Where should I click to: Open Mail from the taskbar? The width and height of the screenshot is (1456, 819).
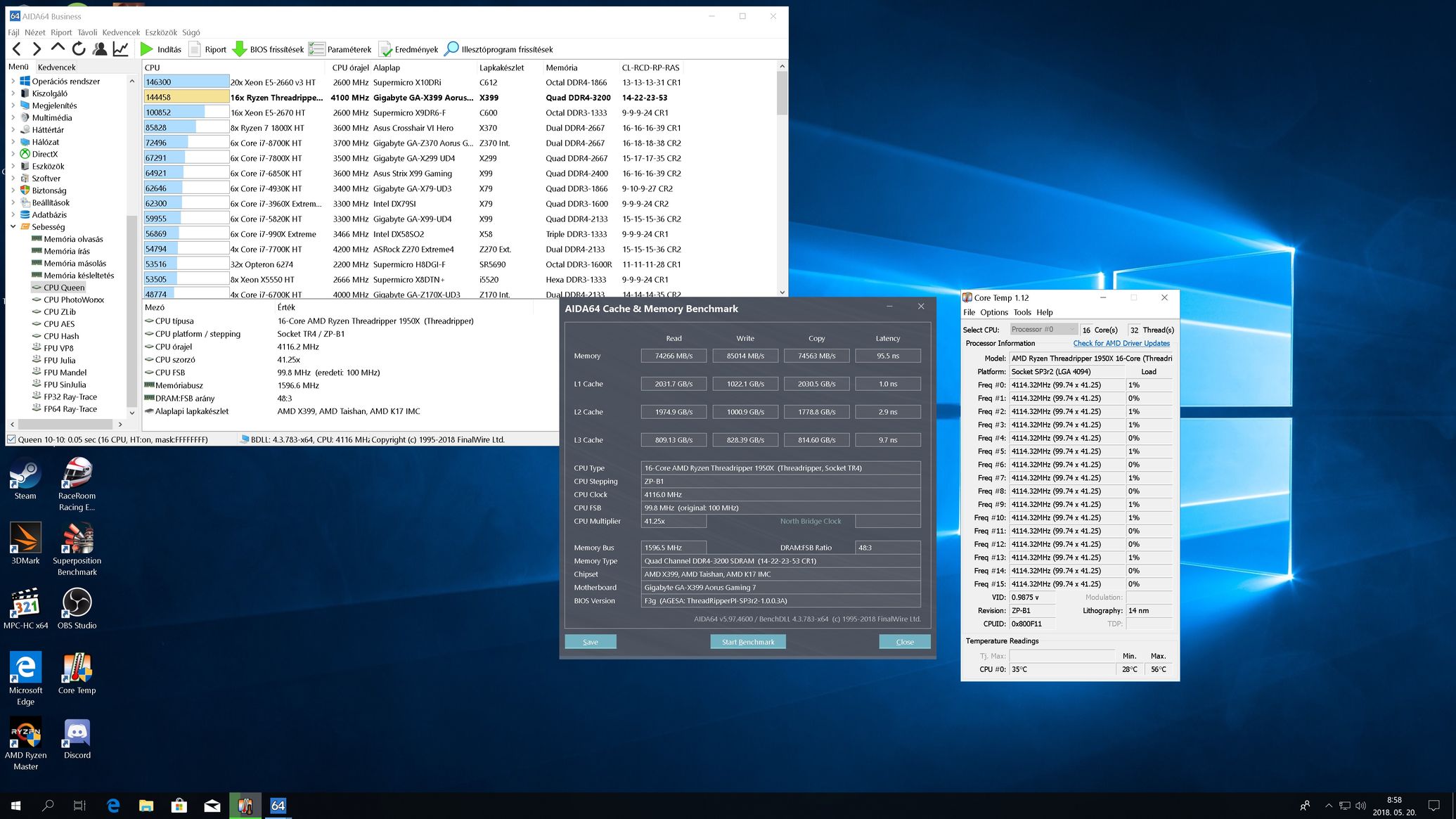pyautogui.click(x=212, y=806)
